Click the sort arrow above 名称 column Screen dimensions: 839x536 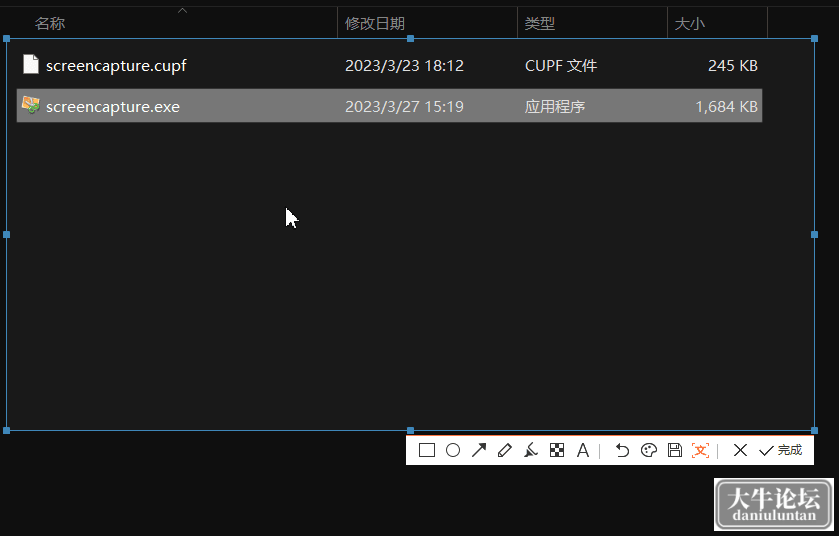182,10
